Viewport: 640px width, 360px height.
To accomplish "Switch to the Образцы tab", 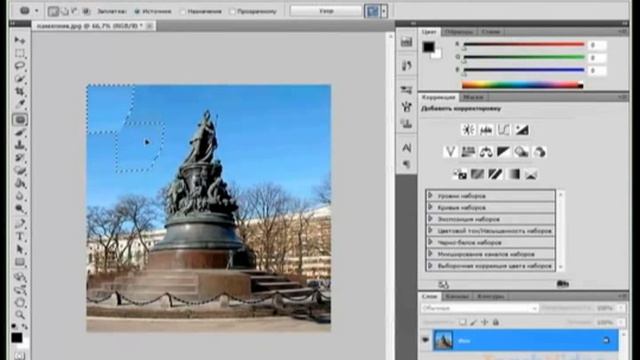I will [x=459, y=32].
